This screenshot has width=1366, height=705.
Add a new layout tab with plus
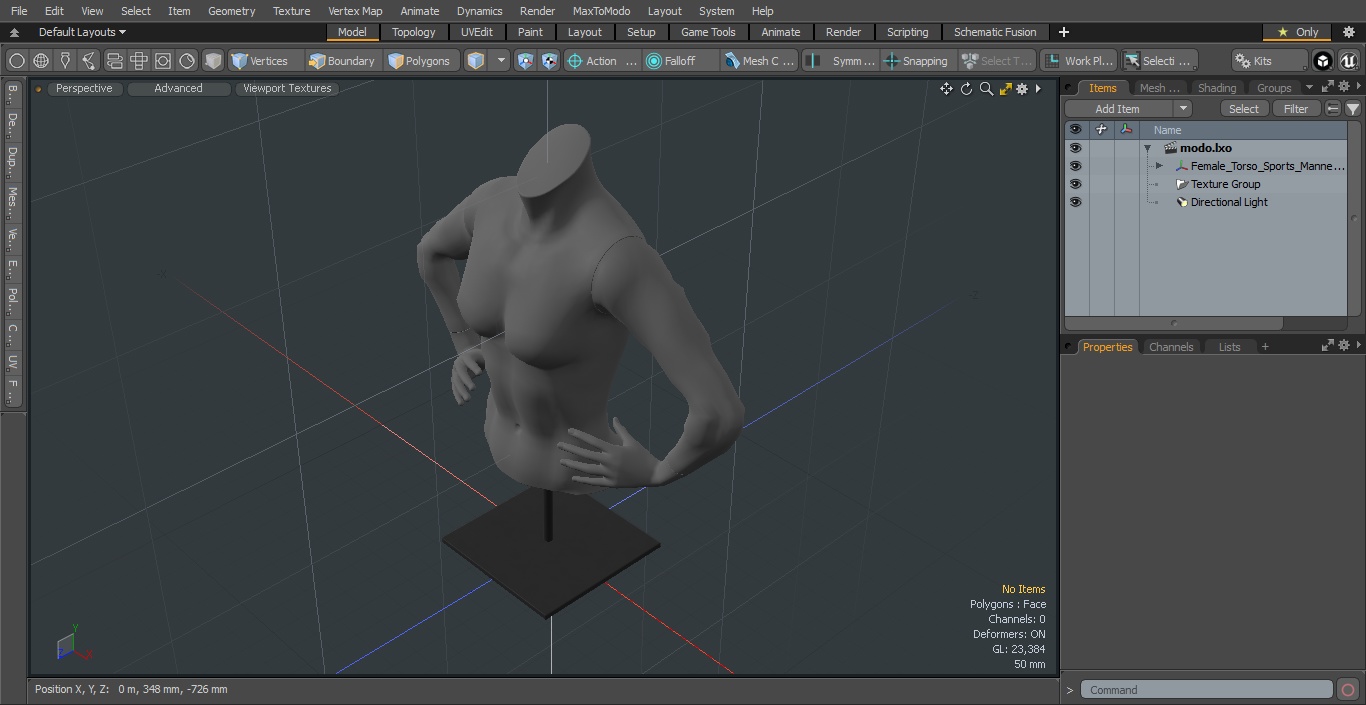click(1064, 32)
